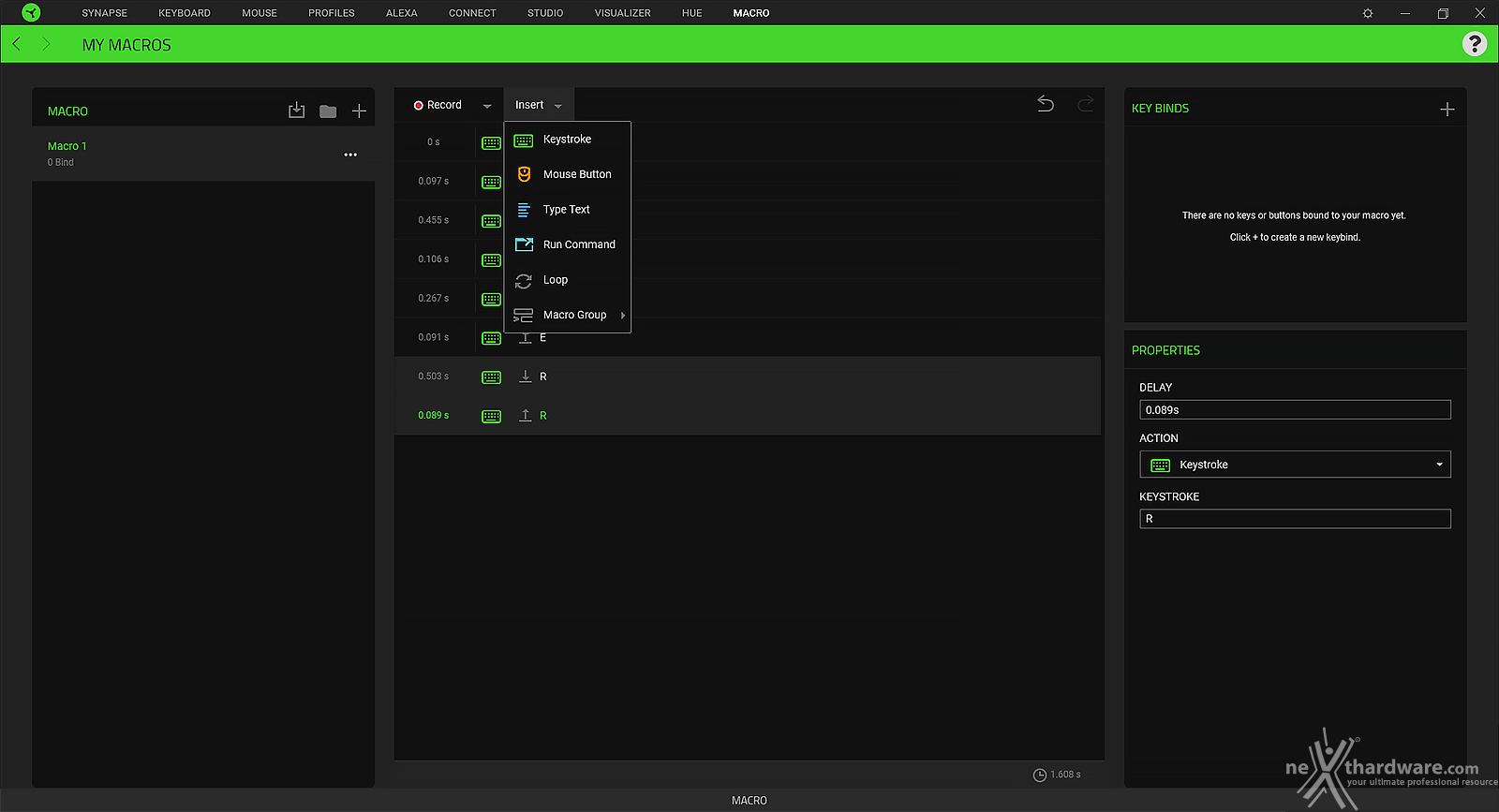Insert a Loop action

tap(568, 280)
